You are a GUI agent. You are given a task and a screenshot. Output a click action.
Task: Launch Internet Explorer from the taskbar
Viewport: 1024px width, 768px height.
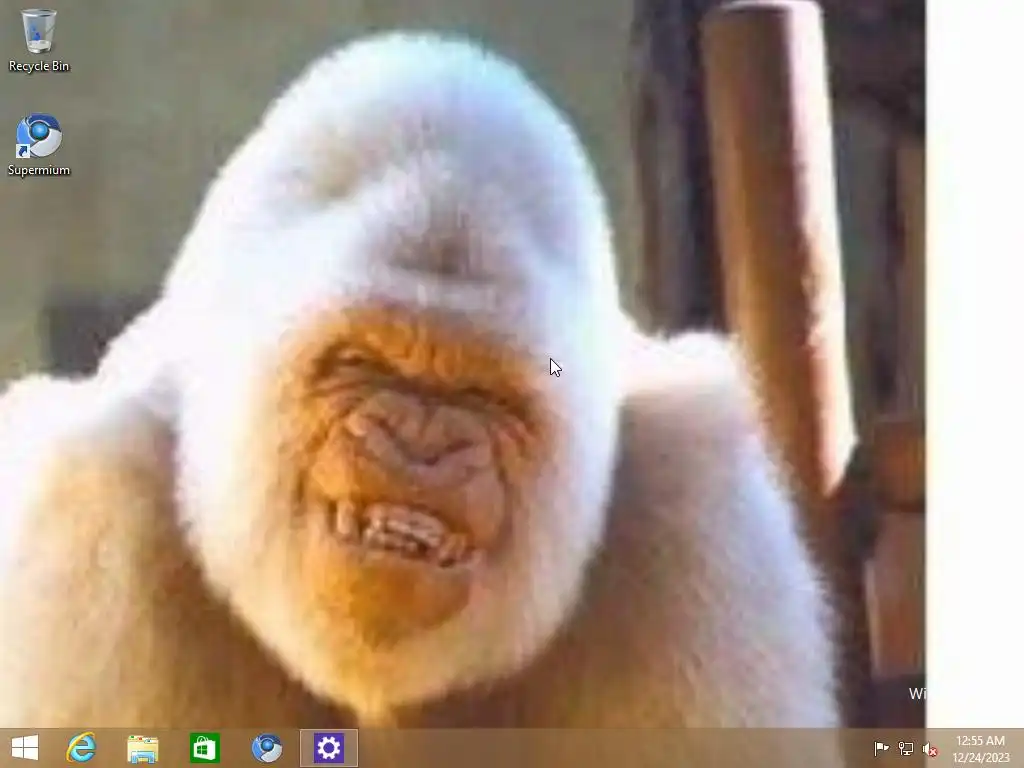(82, 748)
